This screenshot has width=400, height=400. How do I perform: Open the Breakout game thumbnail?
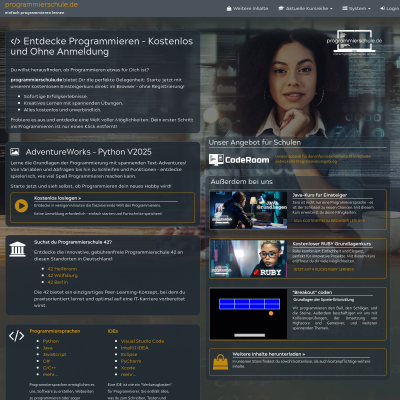(248, 314)
